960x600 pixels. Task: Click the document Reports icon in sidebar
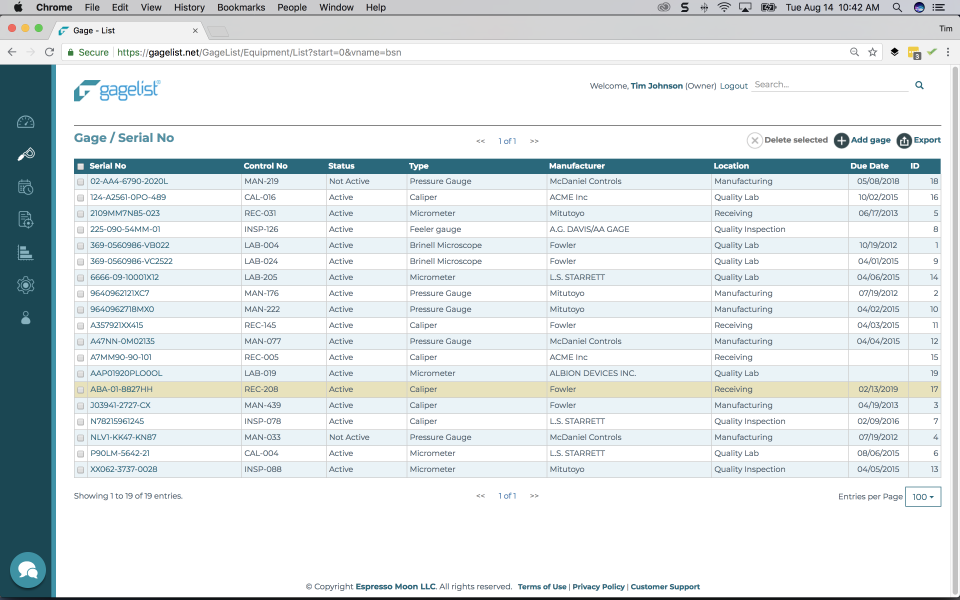(26, 220)
